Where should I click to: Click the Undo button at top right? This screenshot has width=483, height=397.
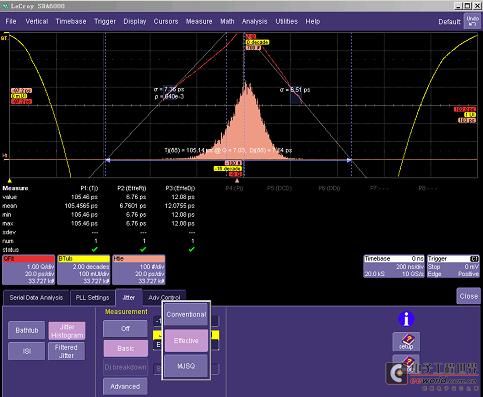[472, 21]
